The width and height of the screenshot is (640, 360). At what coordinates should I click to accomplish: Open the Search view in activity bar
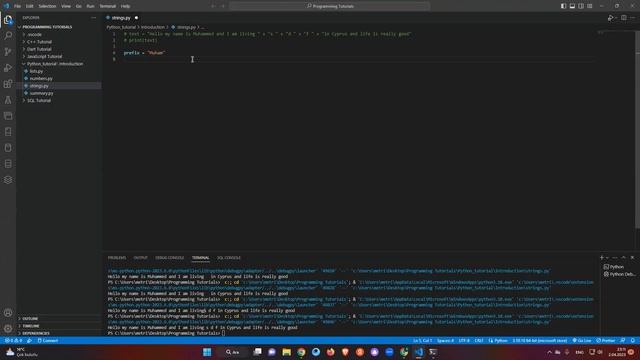coord(8,36)
